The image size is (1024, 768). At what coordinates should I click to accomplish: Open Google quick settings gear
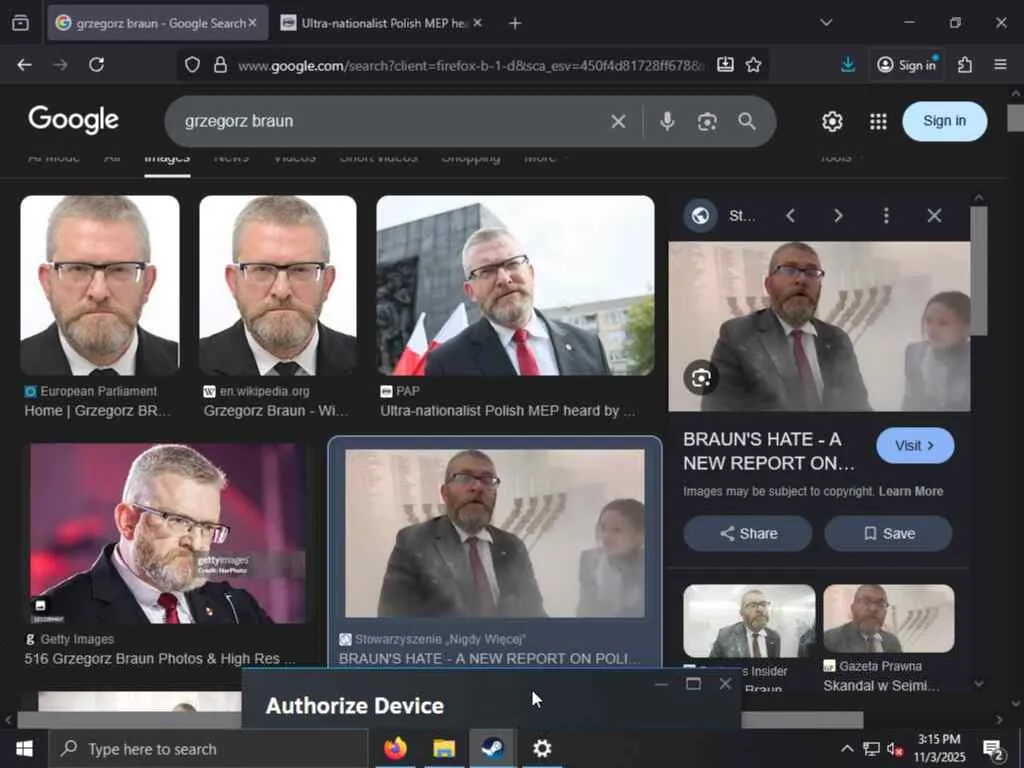coord(832,121)
